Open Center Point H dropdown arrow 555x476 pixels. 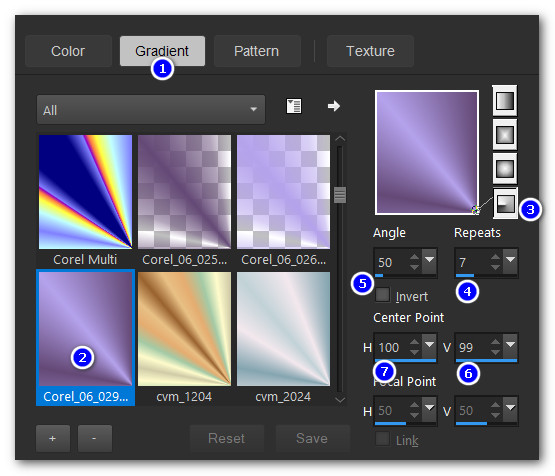point(429,346)
